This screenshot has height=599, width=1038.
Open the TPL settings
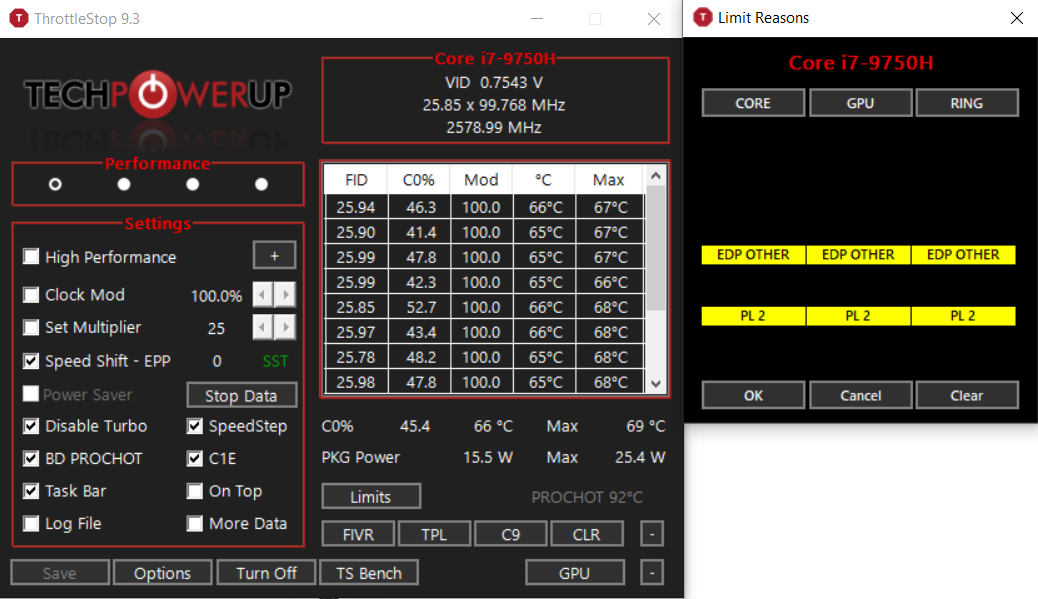point(434,534)
